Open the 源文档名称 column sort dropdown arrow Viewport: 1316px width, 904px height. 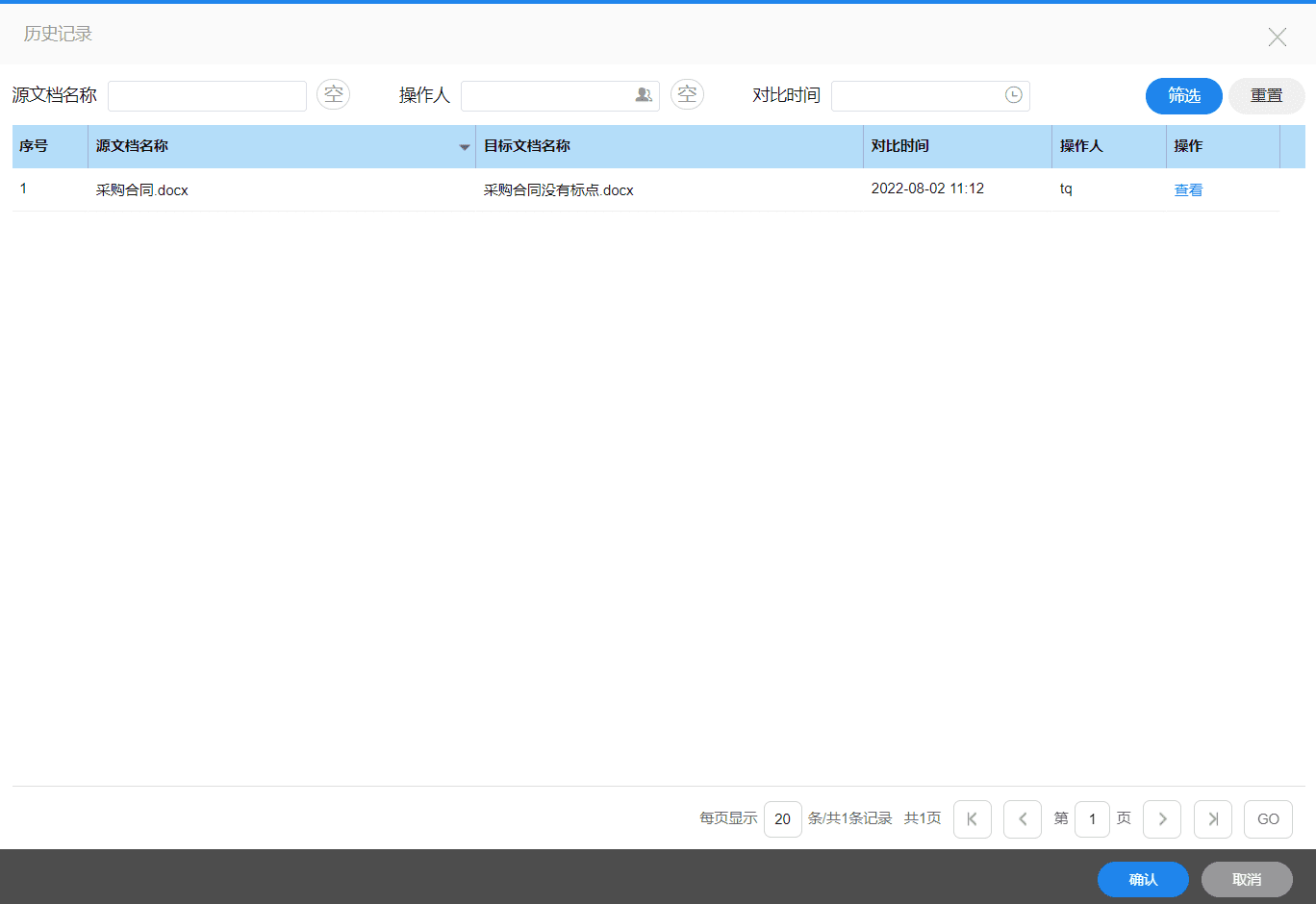[x=465, y=147]
